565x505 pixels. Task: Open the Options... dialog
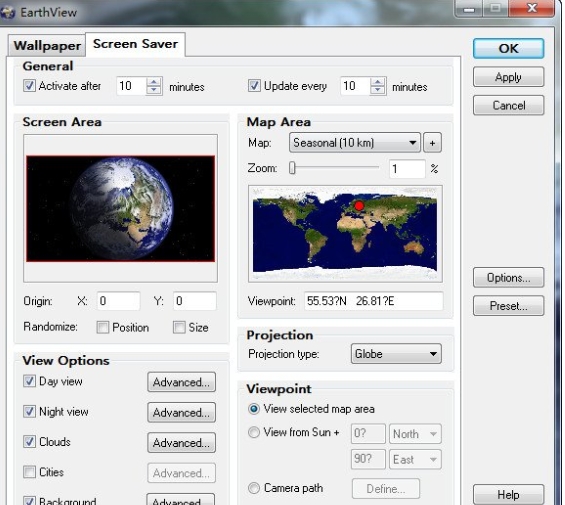pyautogui.click(x=508, y=278)
